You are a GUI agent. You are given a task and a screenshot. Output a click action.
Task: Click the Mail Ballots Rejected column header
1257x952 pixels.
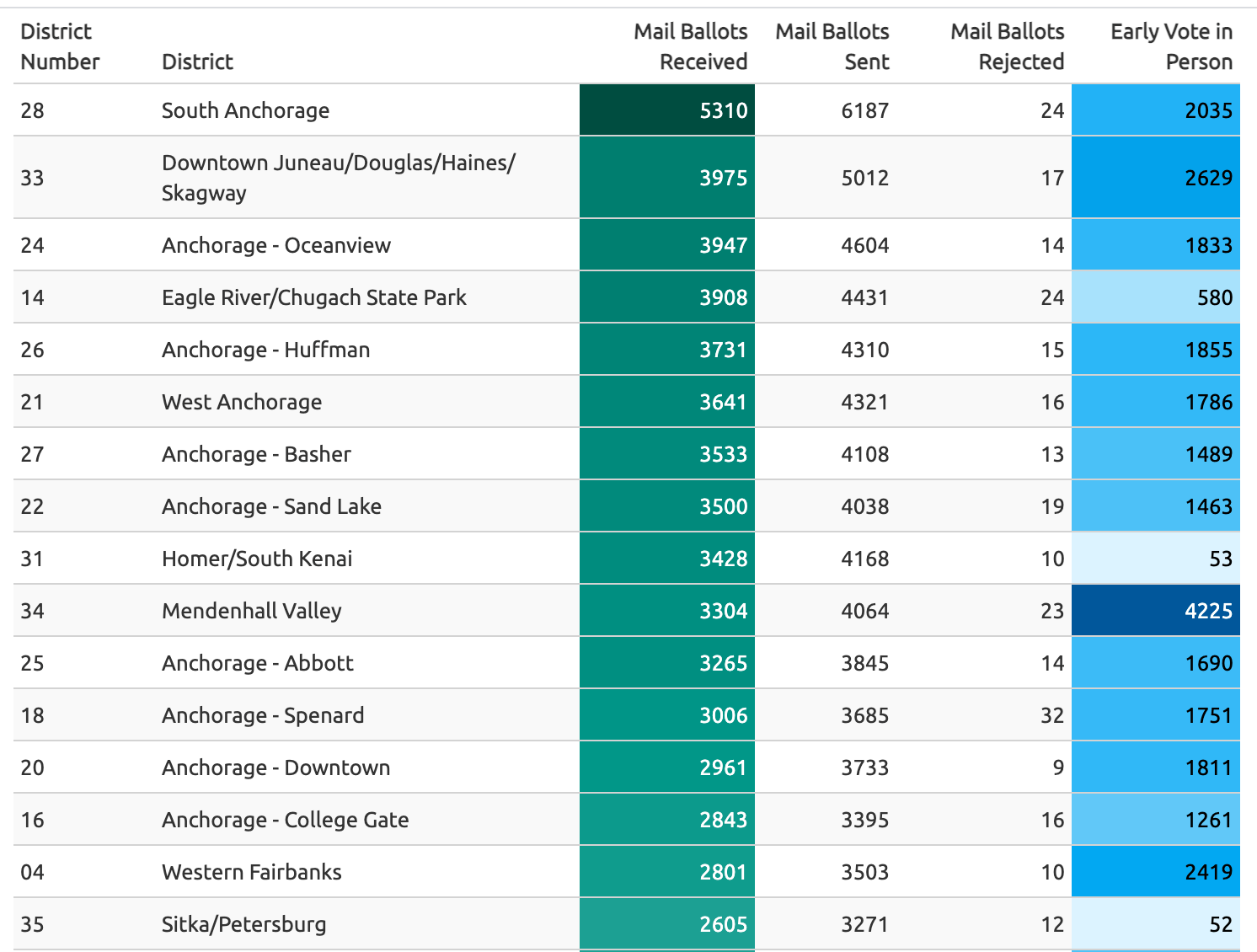pyautogui.click(x=1008, y=46)
